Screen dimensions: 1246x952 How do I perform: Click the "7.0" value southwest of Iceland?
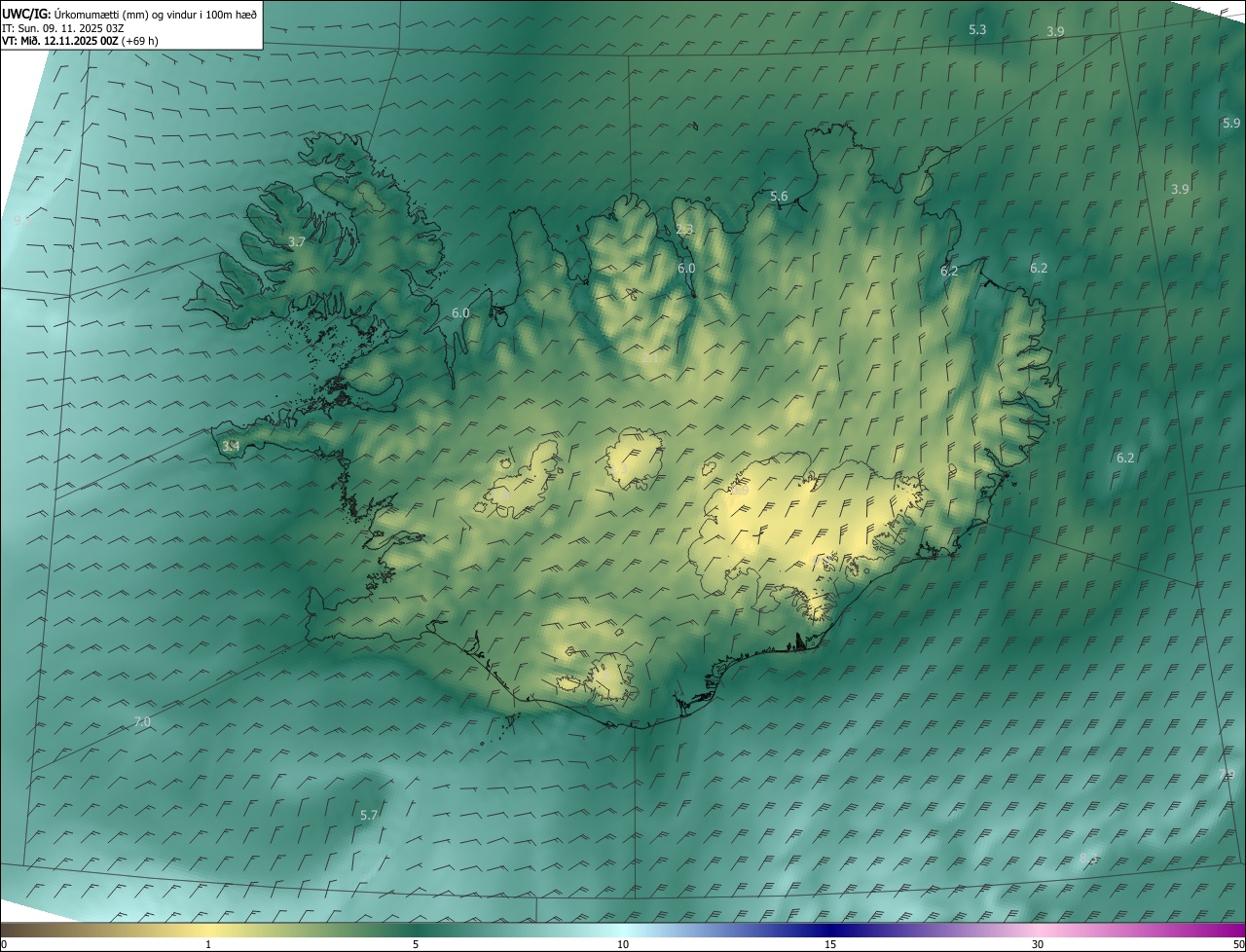click(142, 721)
